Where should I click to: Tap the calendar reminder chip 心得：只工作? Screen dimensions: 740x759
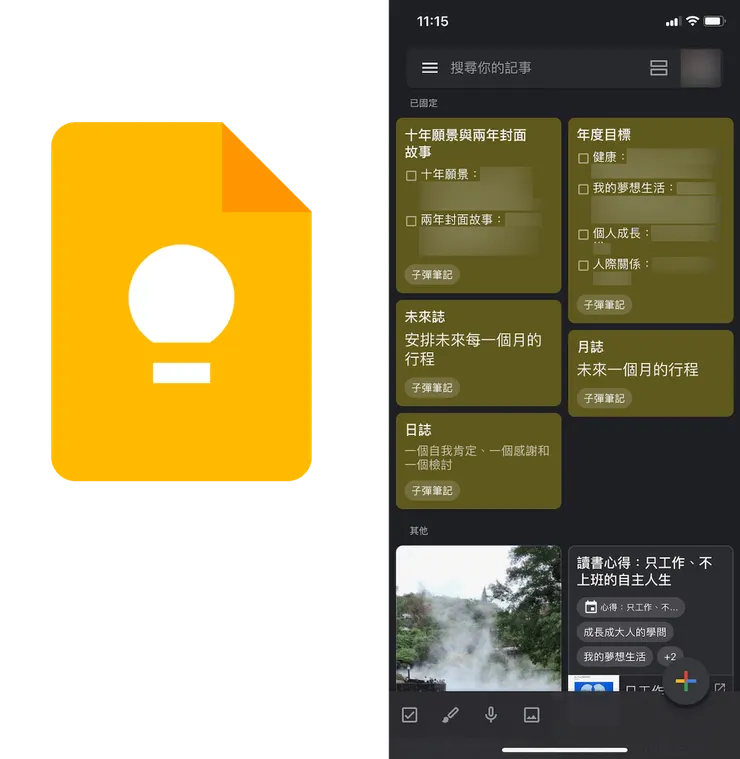631,607
